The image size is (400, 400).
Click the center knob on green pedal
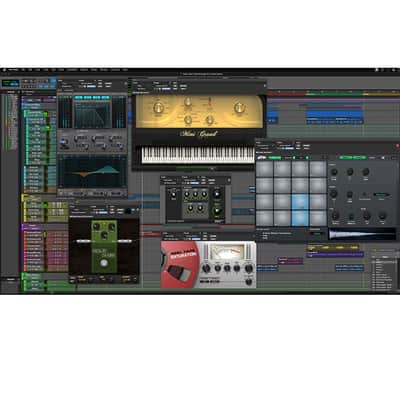click(104, 235)
